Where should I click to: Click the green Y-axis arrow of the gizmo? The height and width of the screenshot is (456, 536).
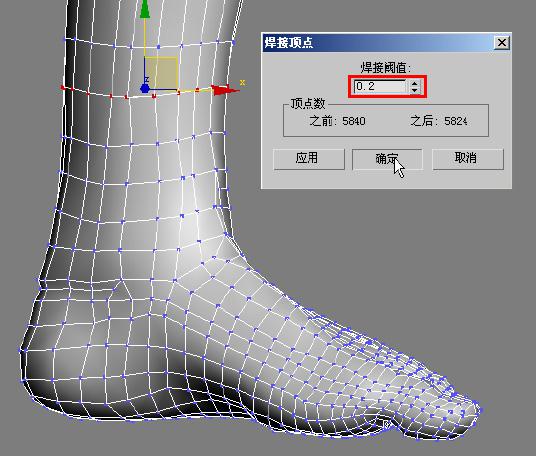(145, 8)
